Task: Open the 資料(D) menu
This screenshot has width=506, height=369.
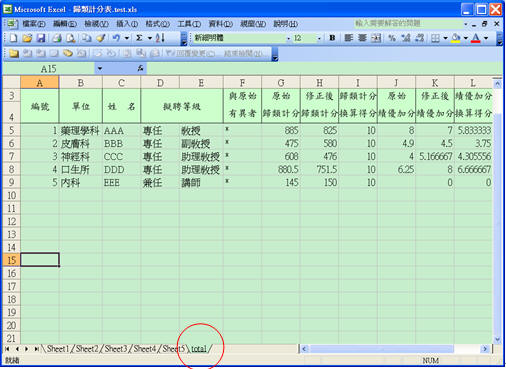Action: [220, 24]
